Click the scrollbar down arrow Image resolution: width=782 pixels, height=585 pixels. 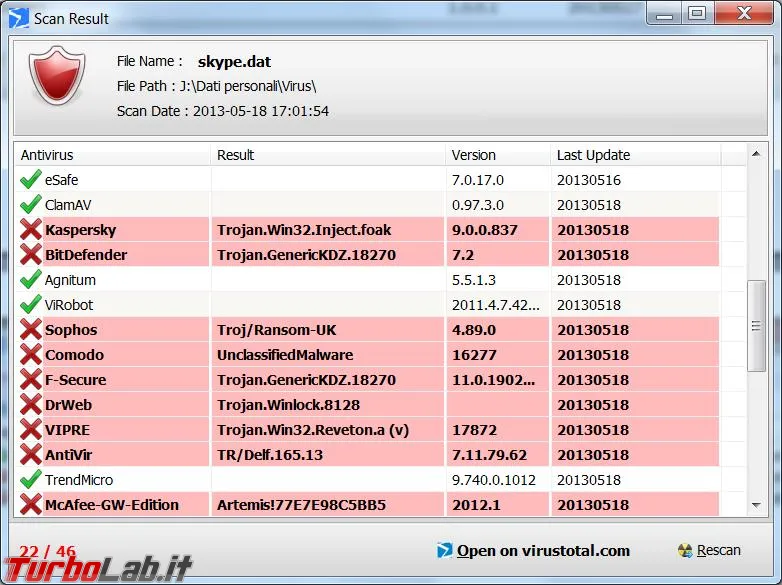point(756,506)
